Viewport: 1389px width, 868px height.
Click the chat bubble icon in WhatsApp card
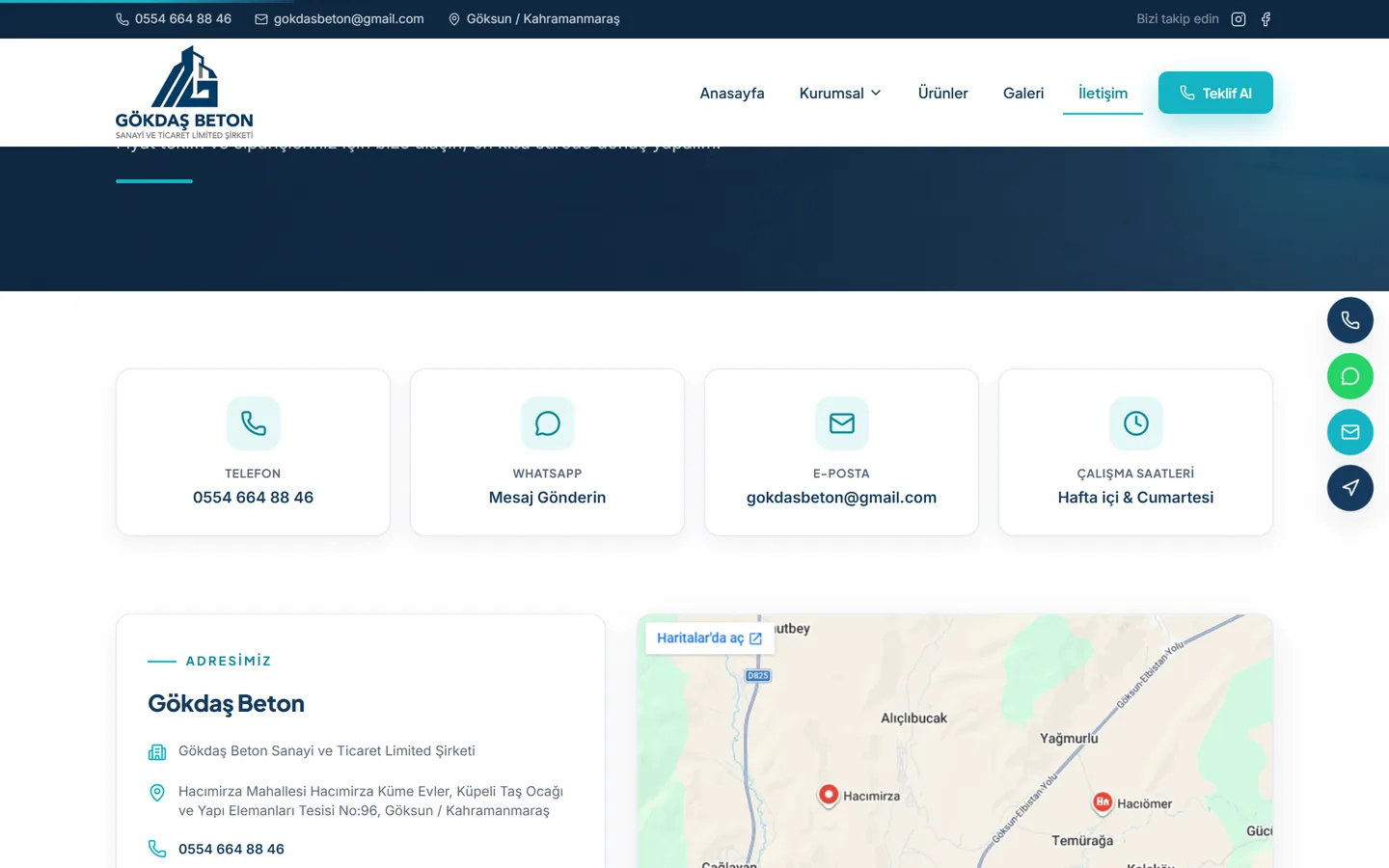[x=548, y=423]
